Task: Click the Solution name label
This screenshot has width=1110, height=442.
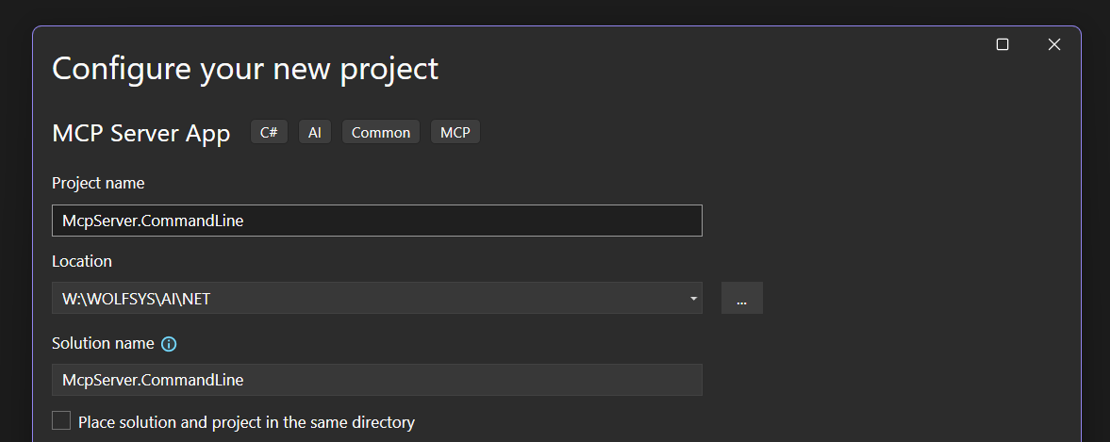Action: 103,343
